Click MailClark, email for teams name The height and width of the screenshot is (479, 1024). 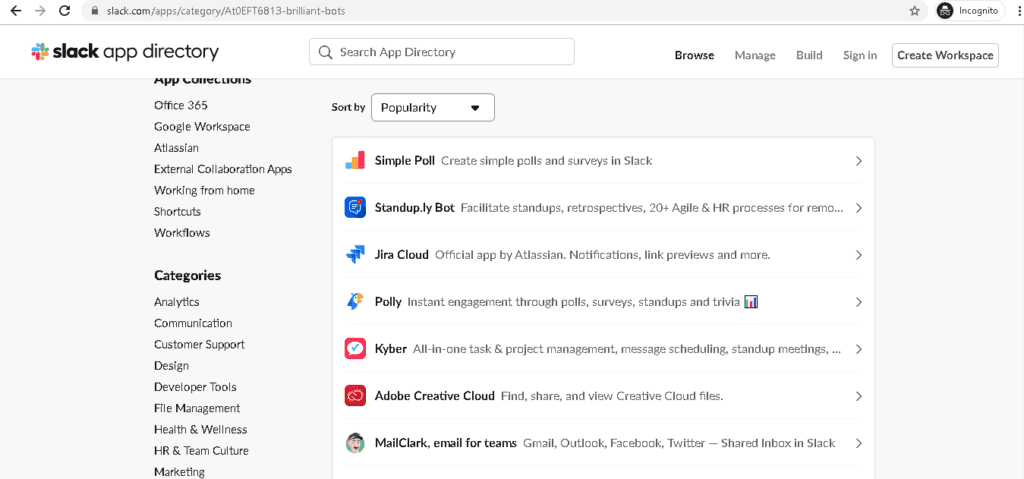coord(446,443)
